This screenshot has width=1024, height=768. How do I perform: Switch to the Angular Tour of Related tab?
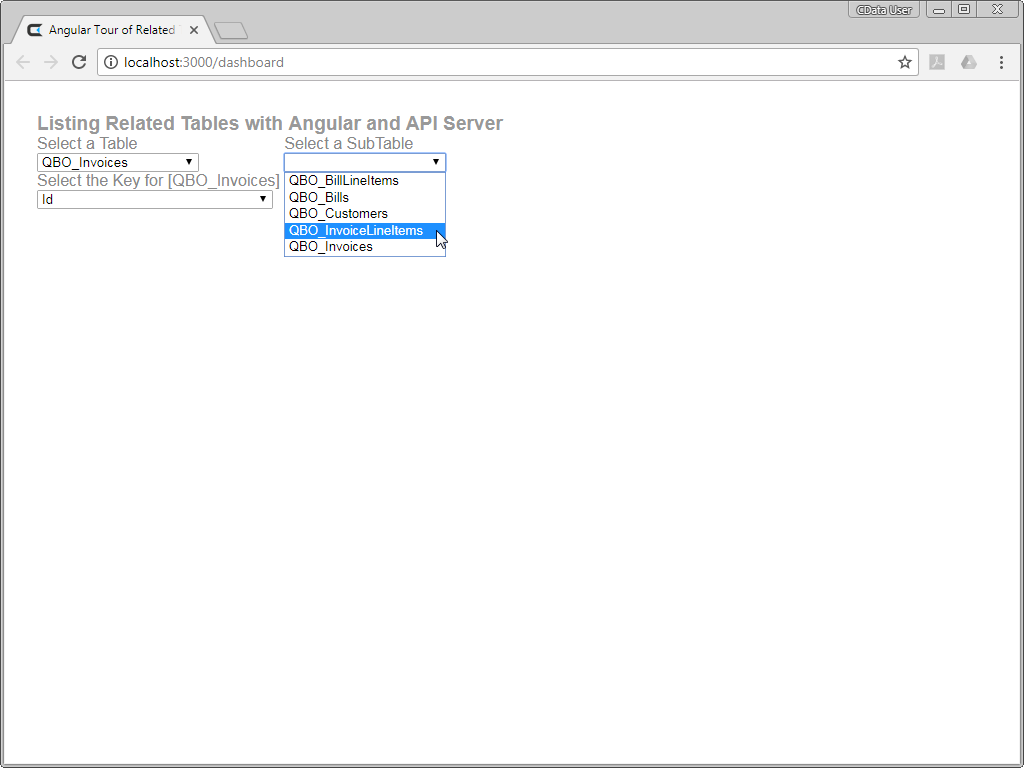click(110, 30)
